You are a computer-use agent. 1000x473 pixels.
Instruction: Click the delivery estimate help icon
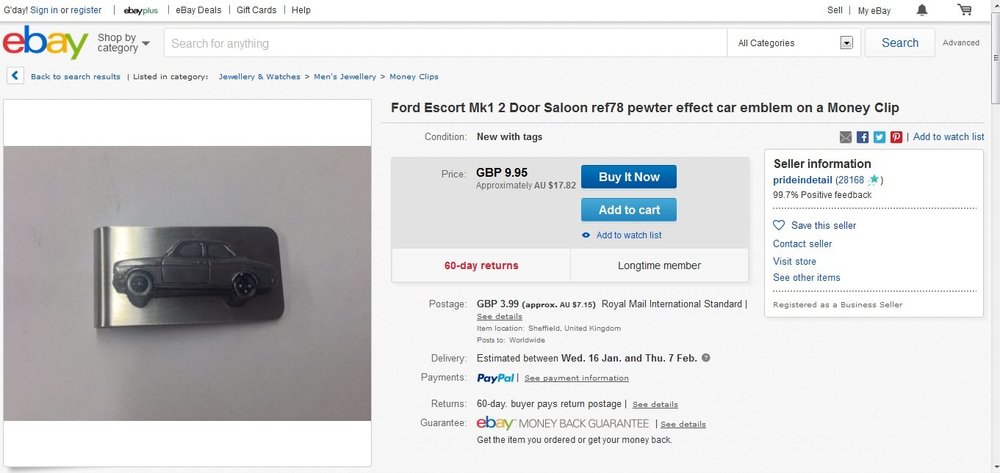706,358
